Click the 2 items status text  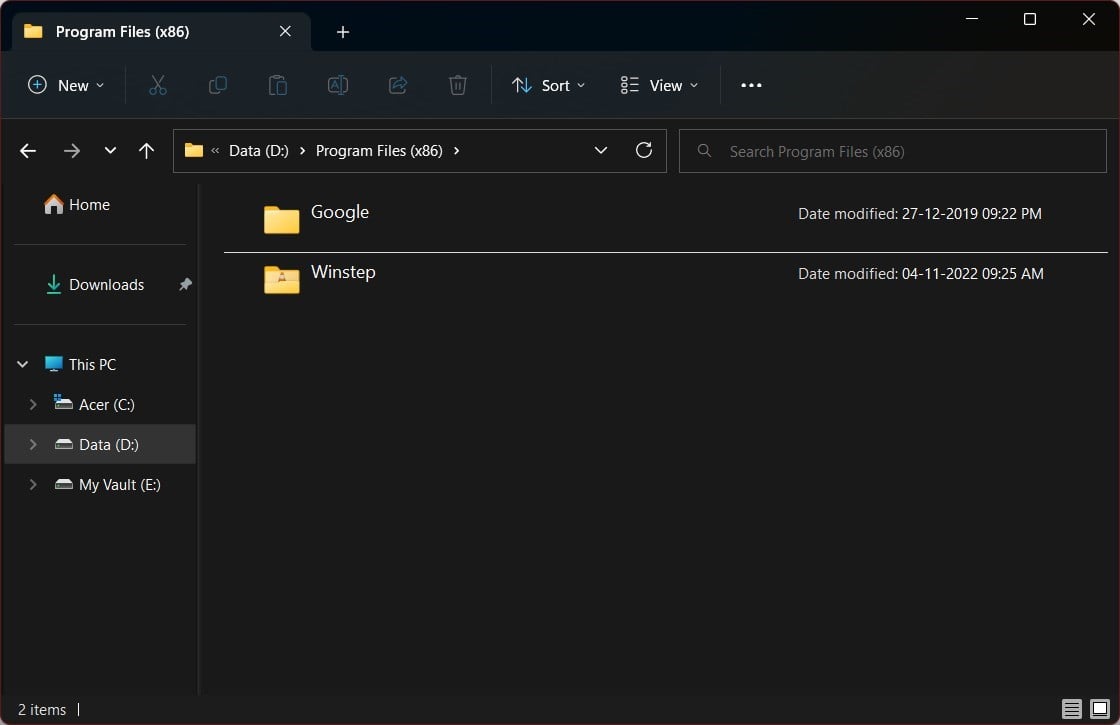(x=41, y=709)
